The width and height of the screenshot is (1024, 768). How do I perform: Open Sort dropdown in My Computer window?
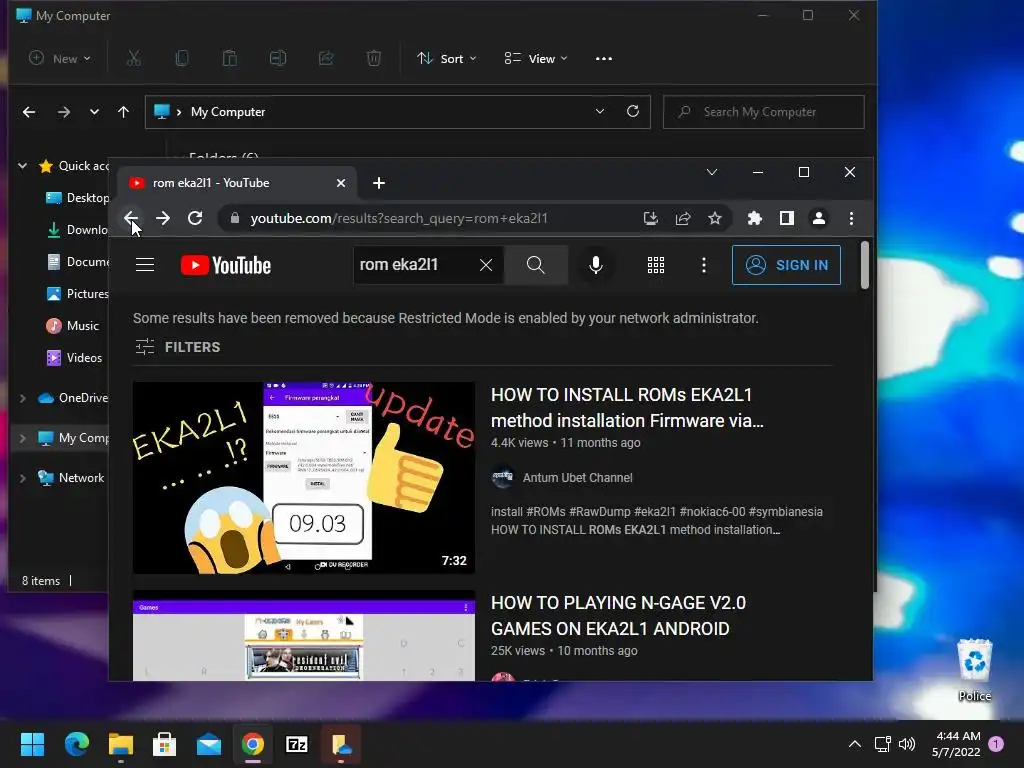447,59
